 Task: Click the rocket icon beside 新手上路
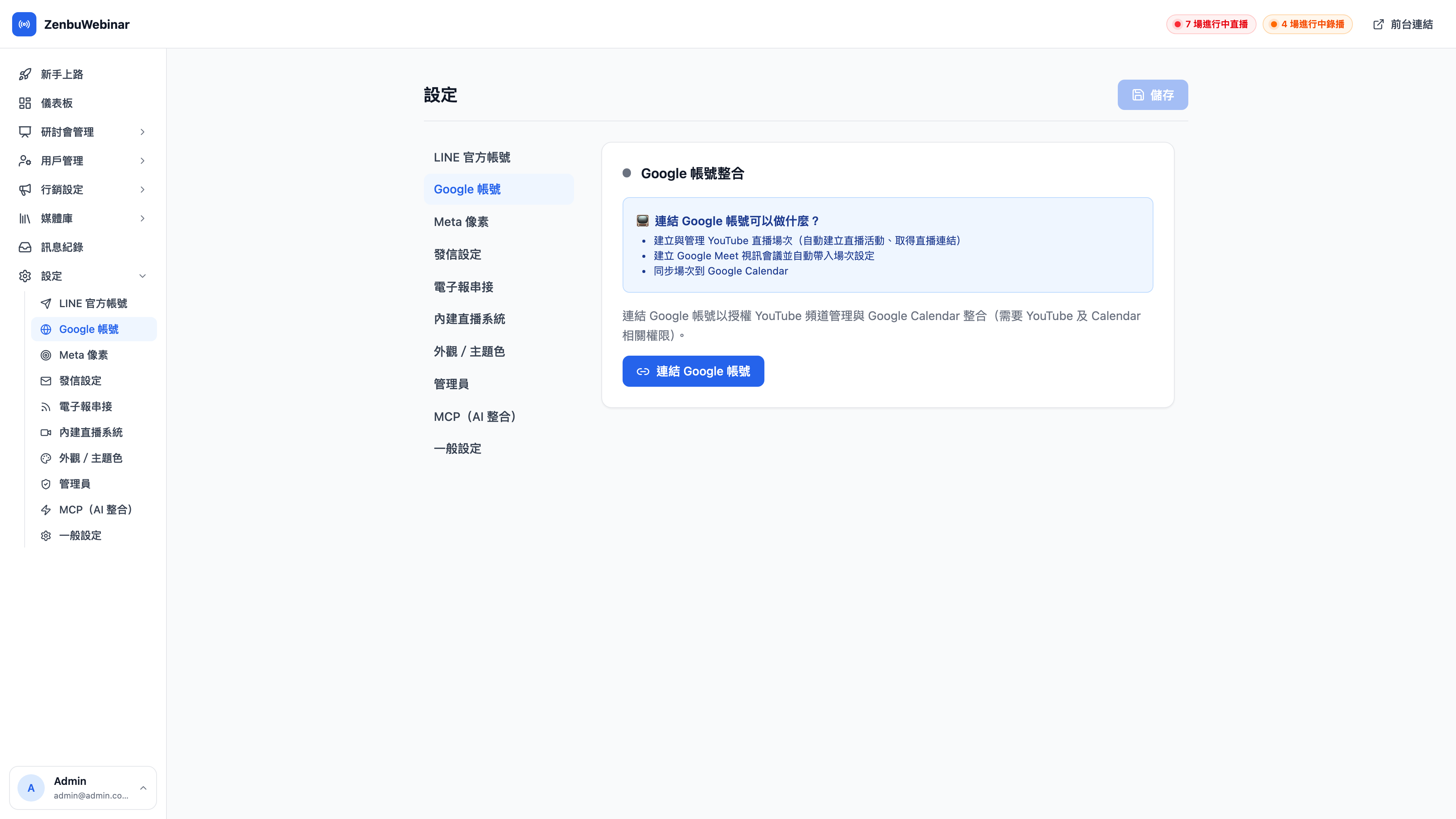(25, 75)
